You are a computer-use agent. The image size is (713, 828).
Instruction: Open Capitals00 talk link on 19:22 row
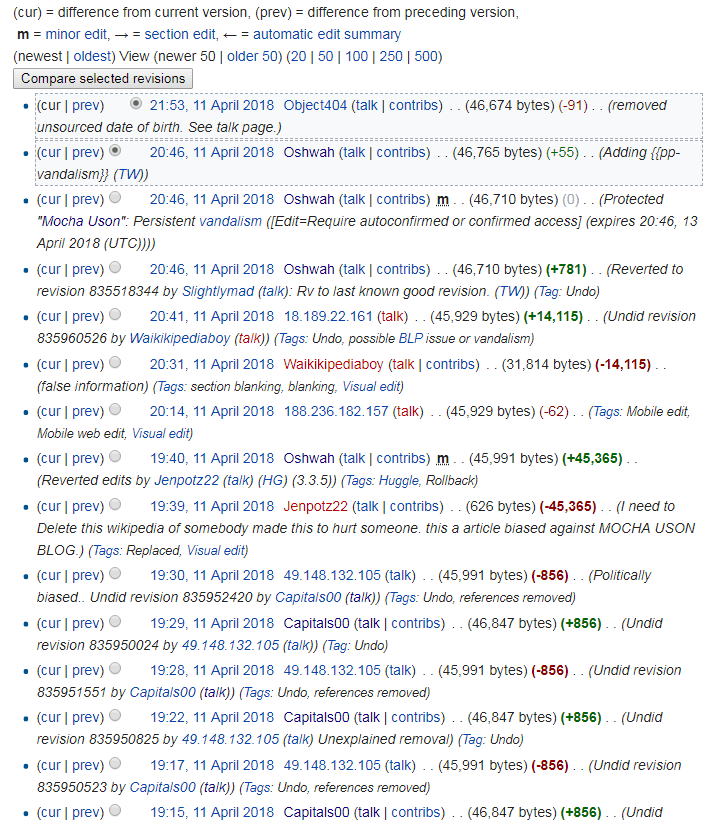click(369, 718)
